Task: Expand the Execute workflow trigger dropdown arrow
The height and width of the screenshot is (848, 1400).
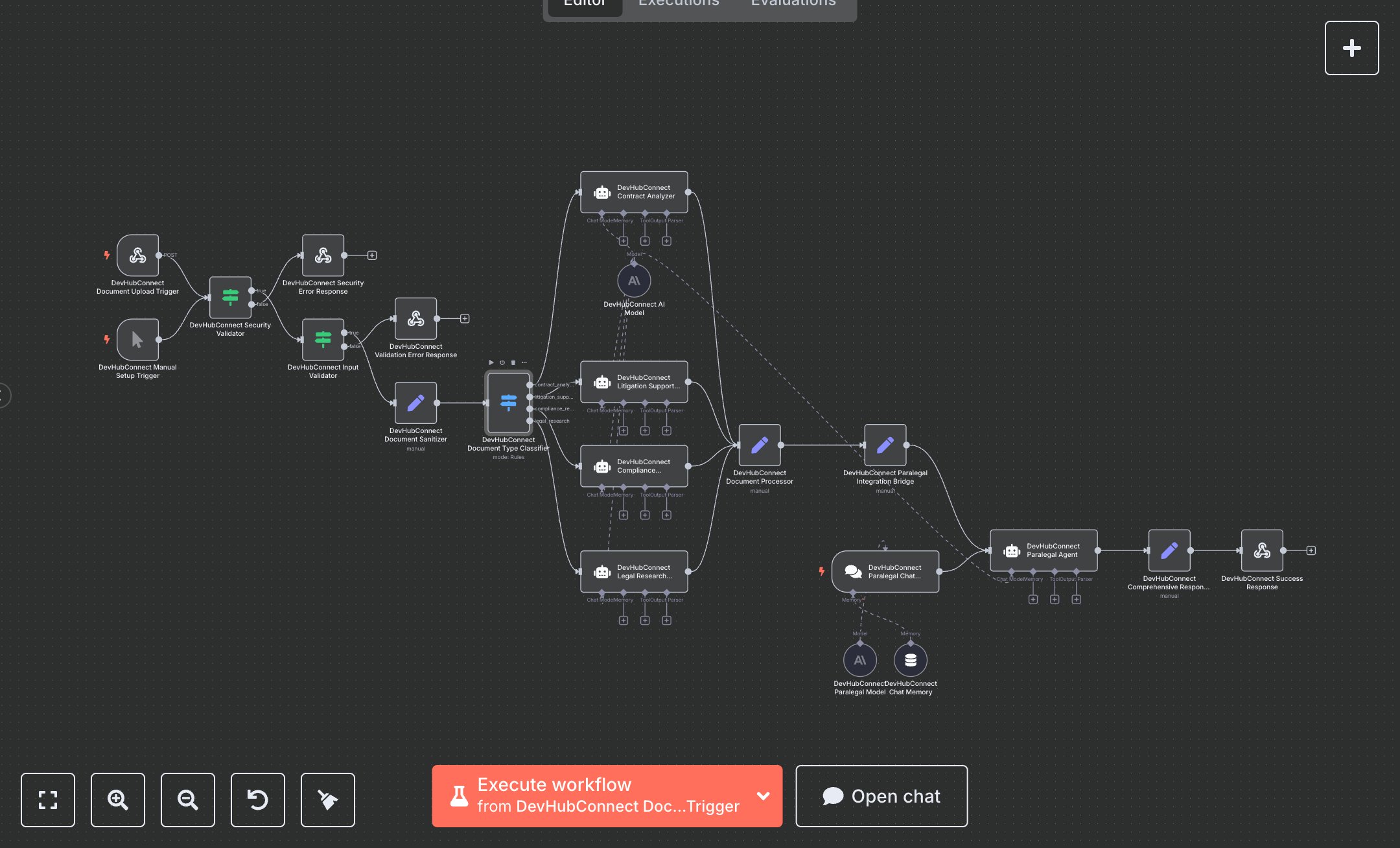Action: (764, 796)
